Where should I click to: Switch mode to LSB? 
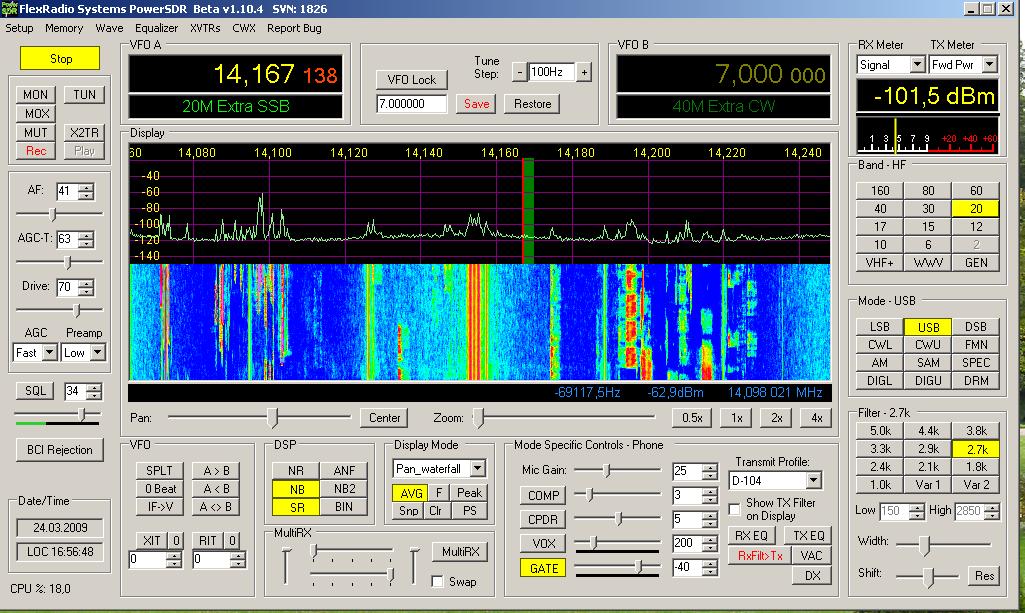[880, 327]
